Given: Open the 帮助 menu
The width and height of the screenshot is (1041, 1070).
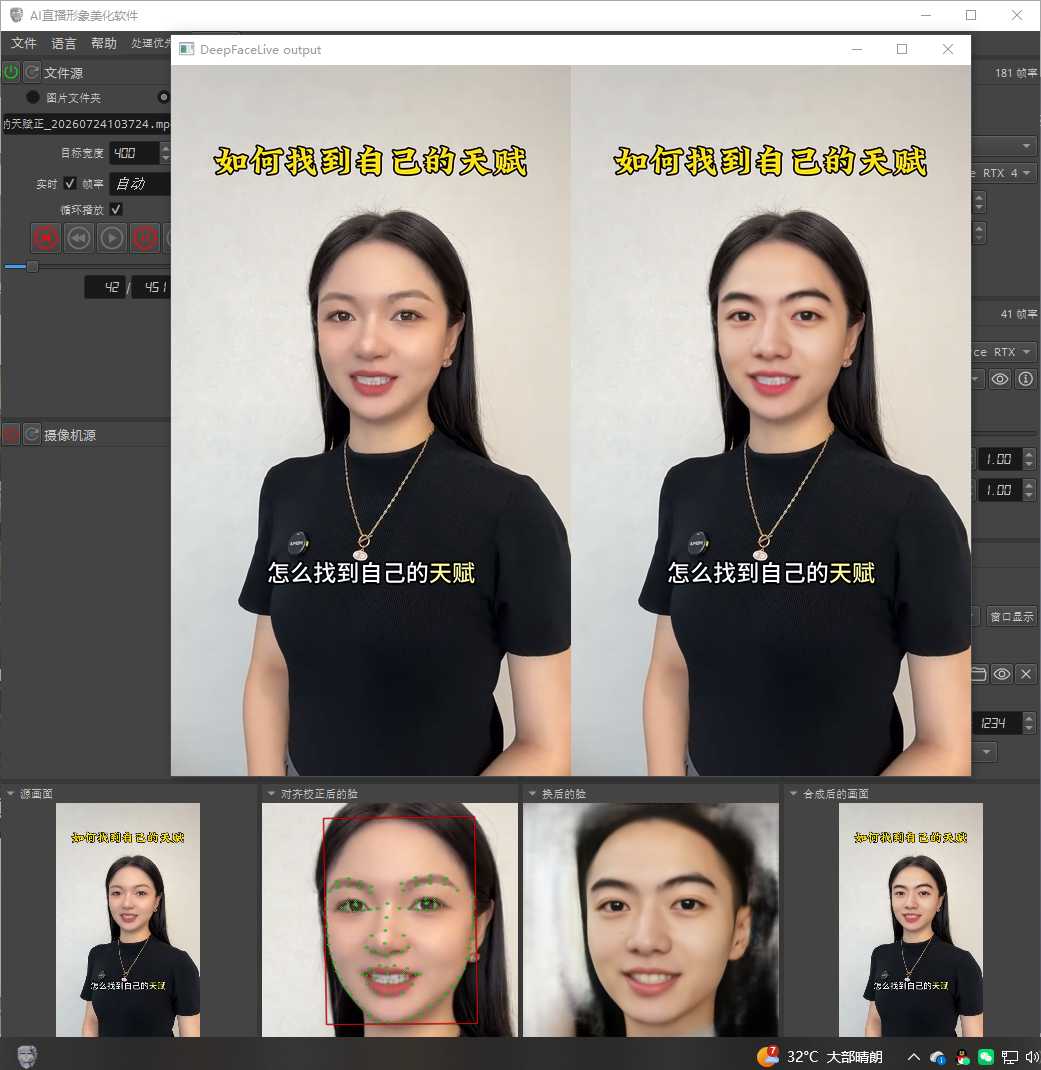Looking at the screenshot, I should click(104, 43).
